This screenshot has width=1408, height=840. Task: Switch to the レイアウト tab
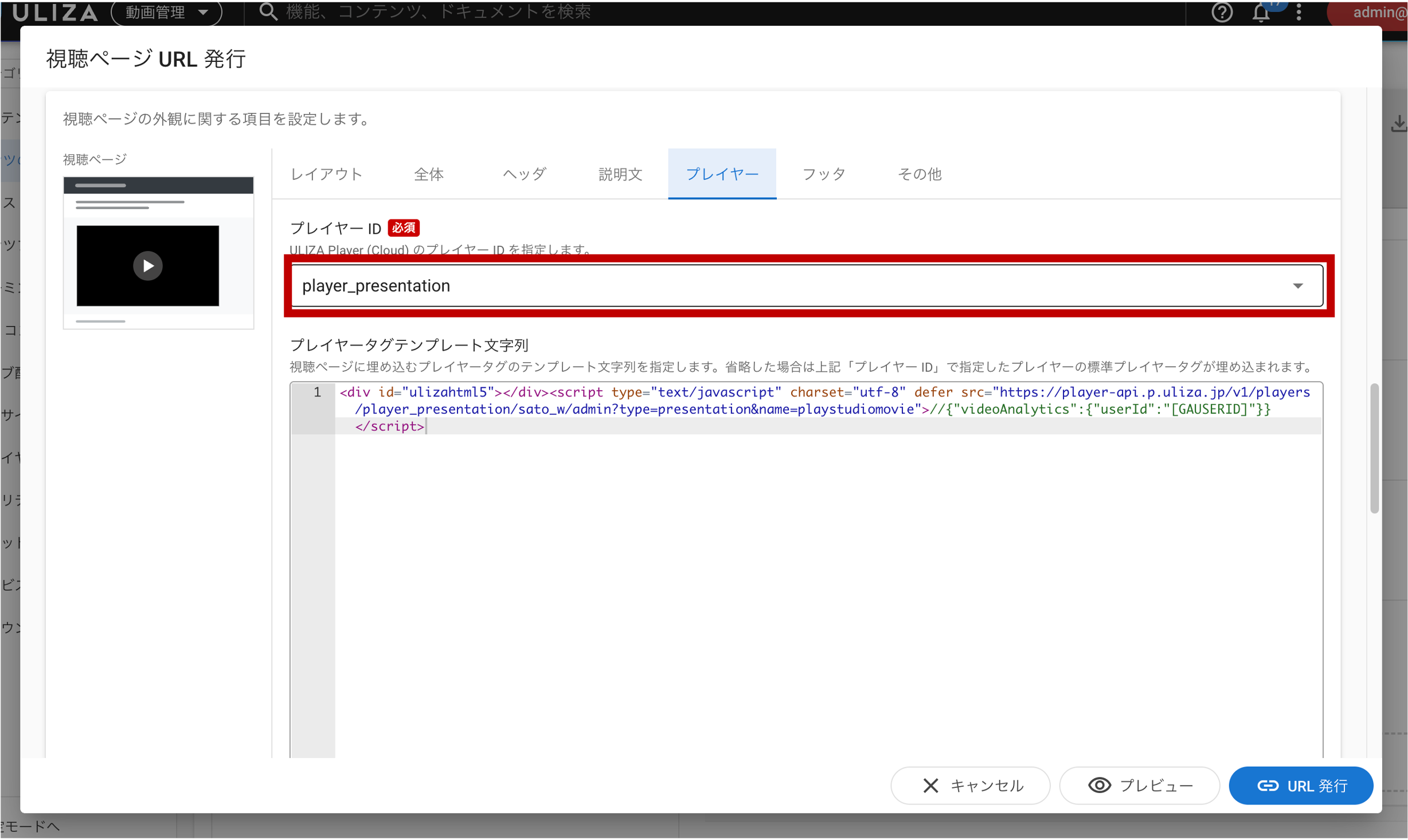click(x=326, y=174)
